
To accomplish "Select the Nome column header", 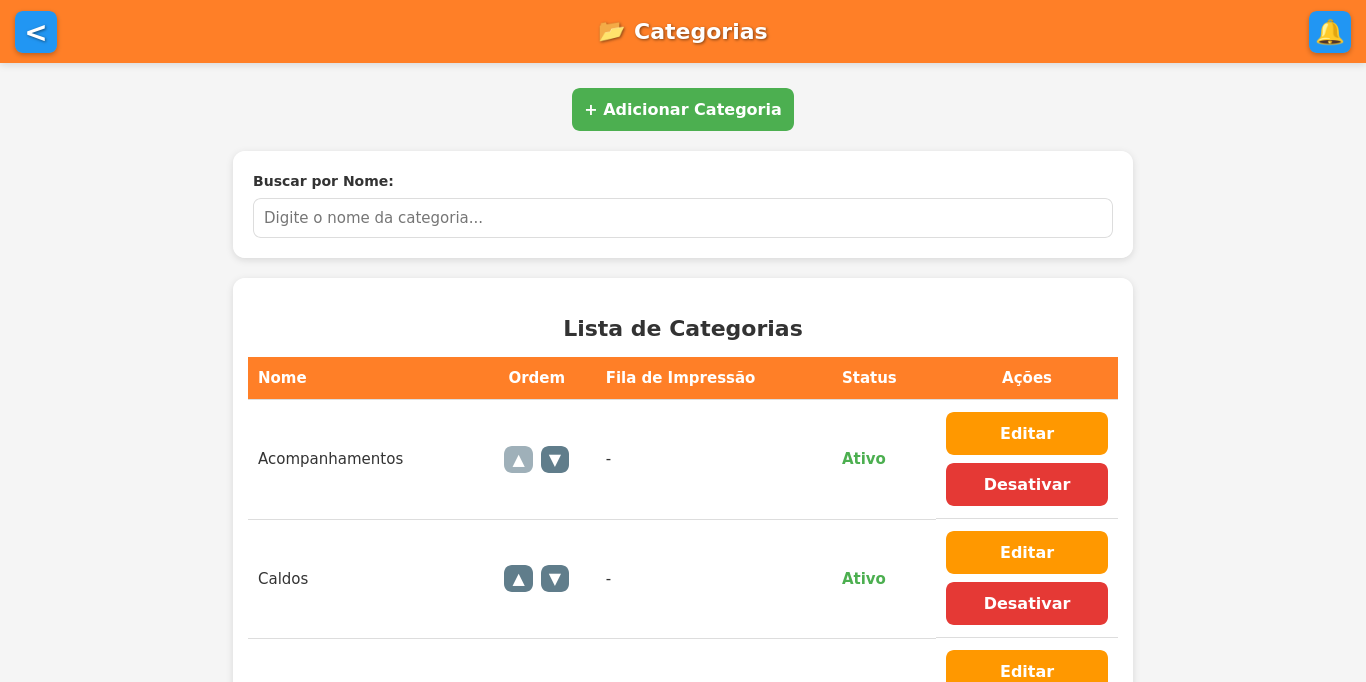I will (x=282, y=377).
